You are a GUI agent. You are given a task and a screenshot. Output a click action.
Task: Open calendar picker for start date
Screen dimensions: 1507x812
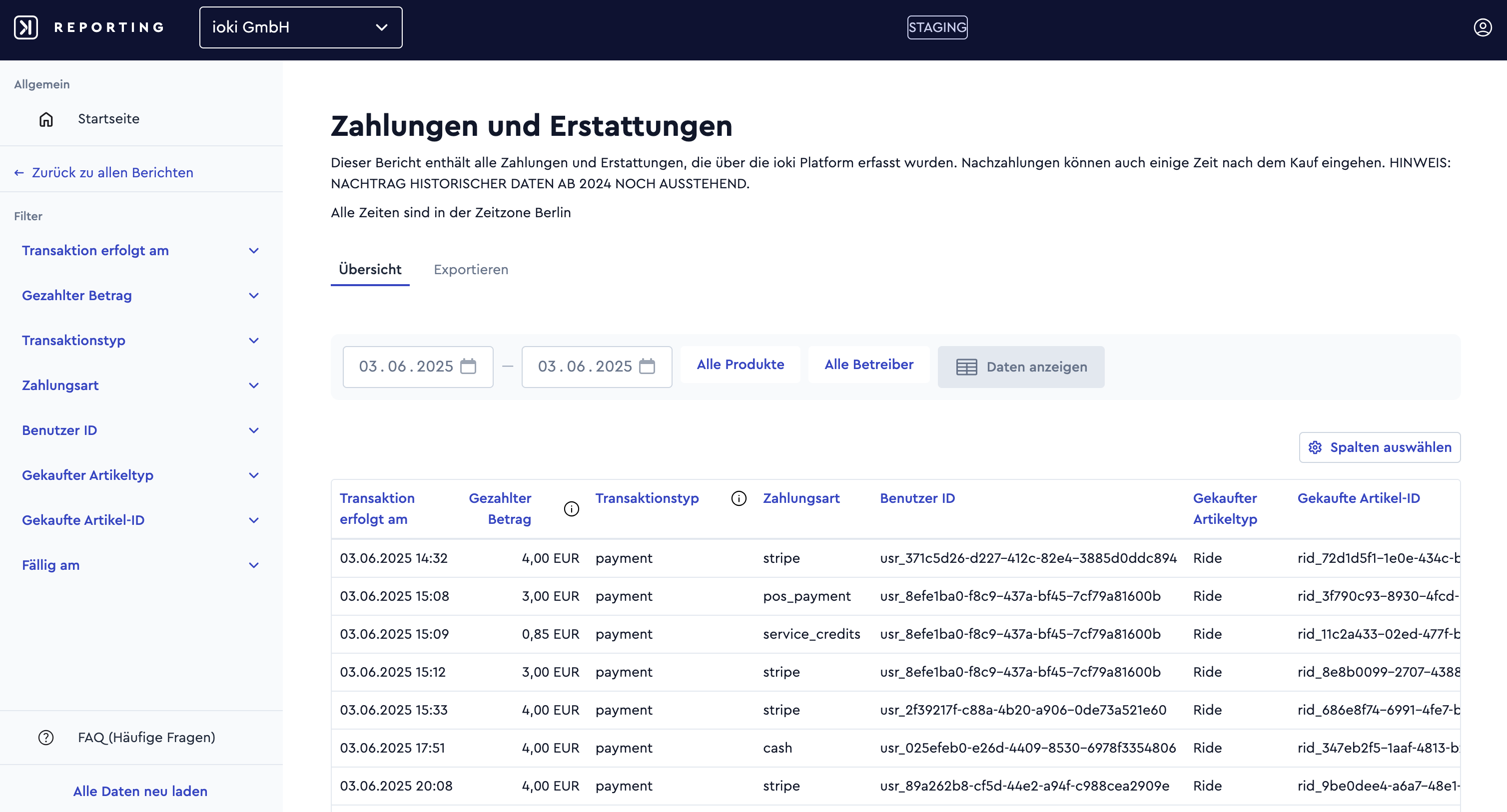pos(468,367)
